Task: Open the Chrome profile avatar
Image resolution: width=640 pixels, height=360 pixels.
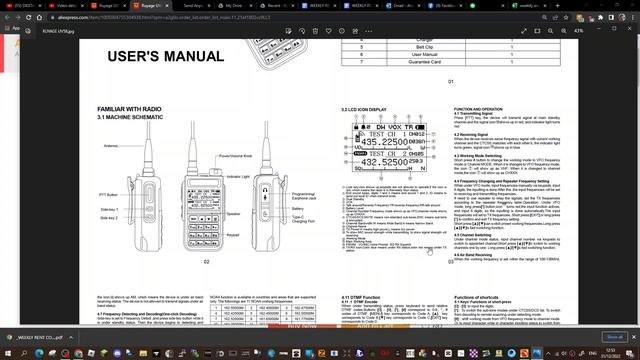Action: pos(622,18)
